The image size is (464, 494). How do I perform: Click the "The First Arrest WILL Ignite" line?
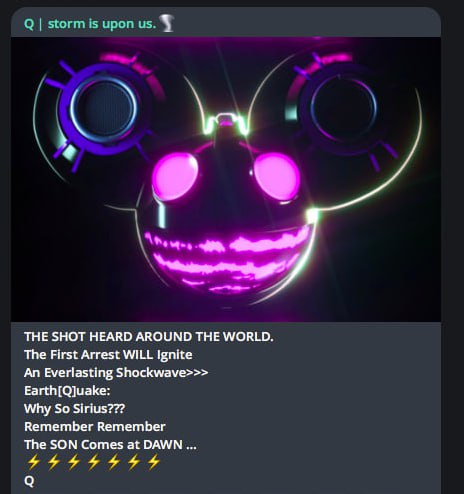[x=108, y=355]
